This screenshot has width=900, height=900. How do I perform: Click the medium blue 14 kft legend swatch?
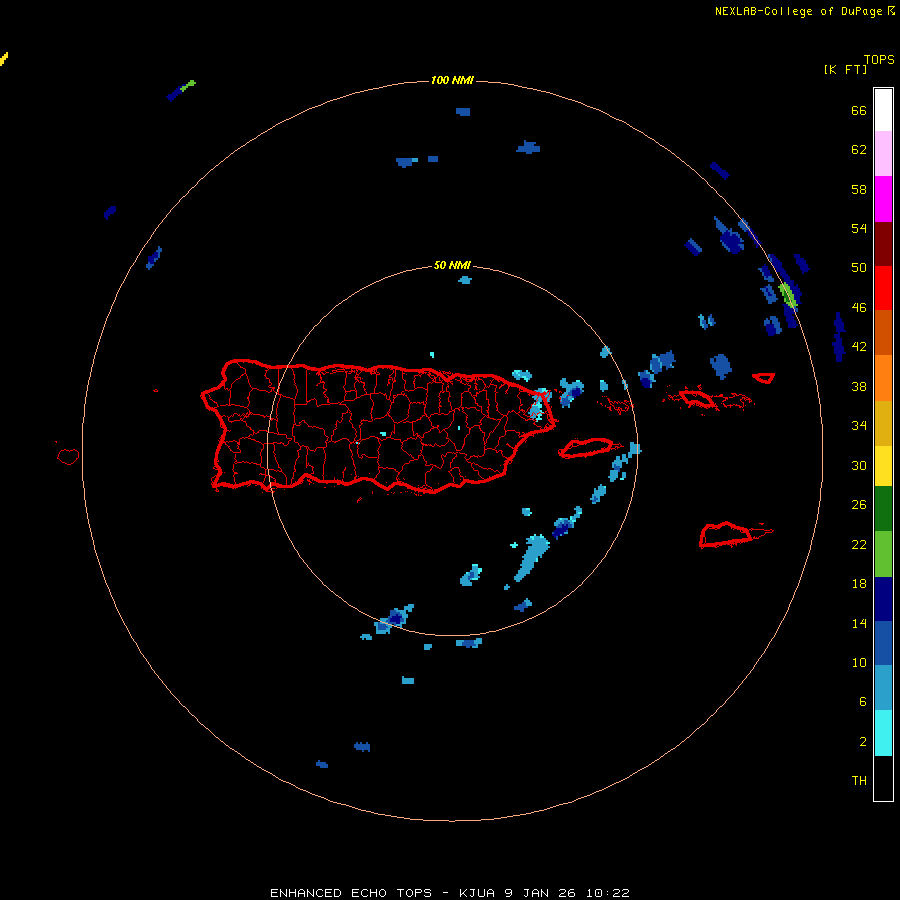[883, 643]
